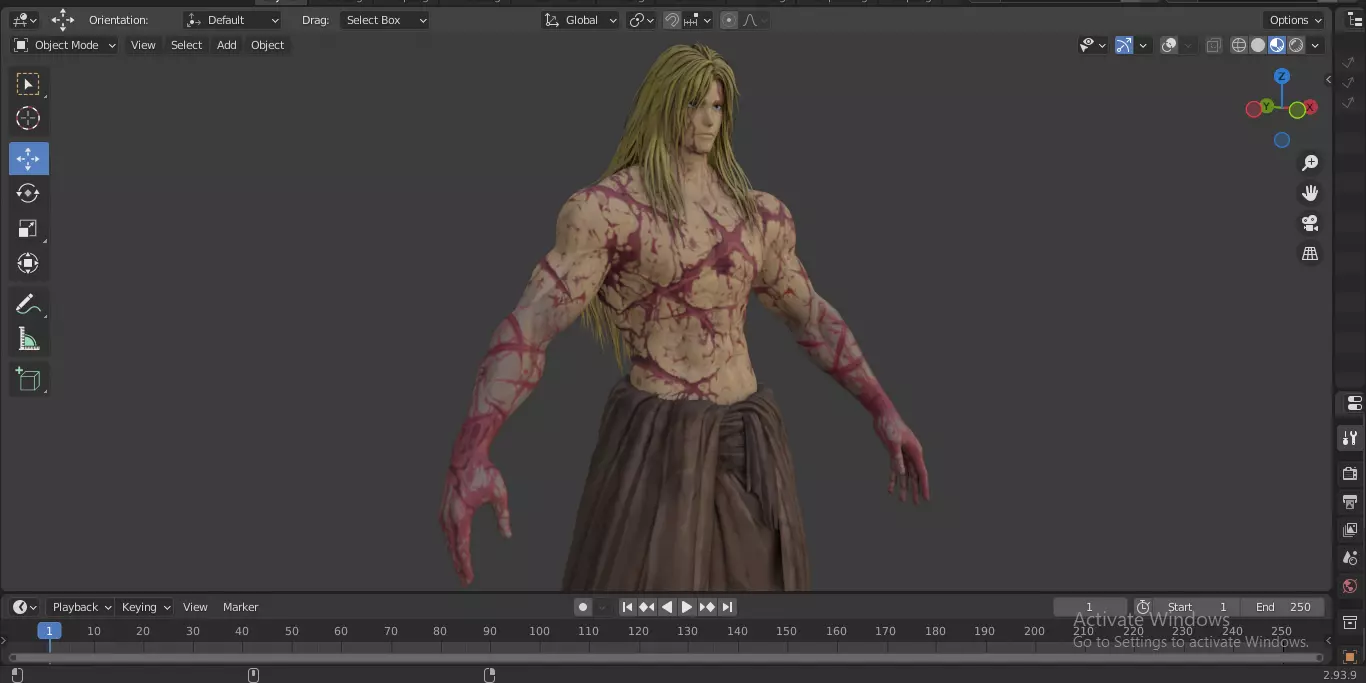Open Object menu
The height and width of the screenshot is (683, 1366).
click(268, 45)
